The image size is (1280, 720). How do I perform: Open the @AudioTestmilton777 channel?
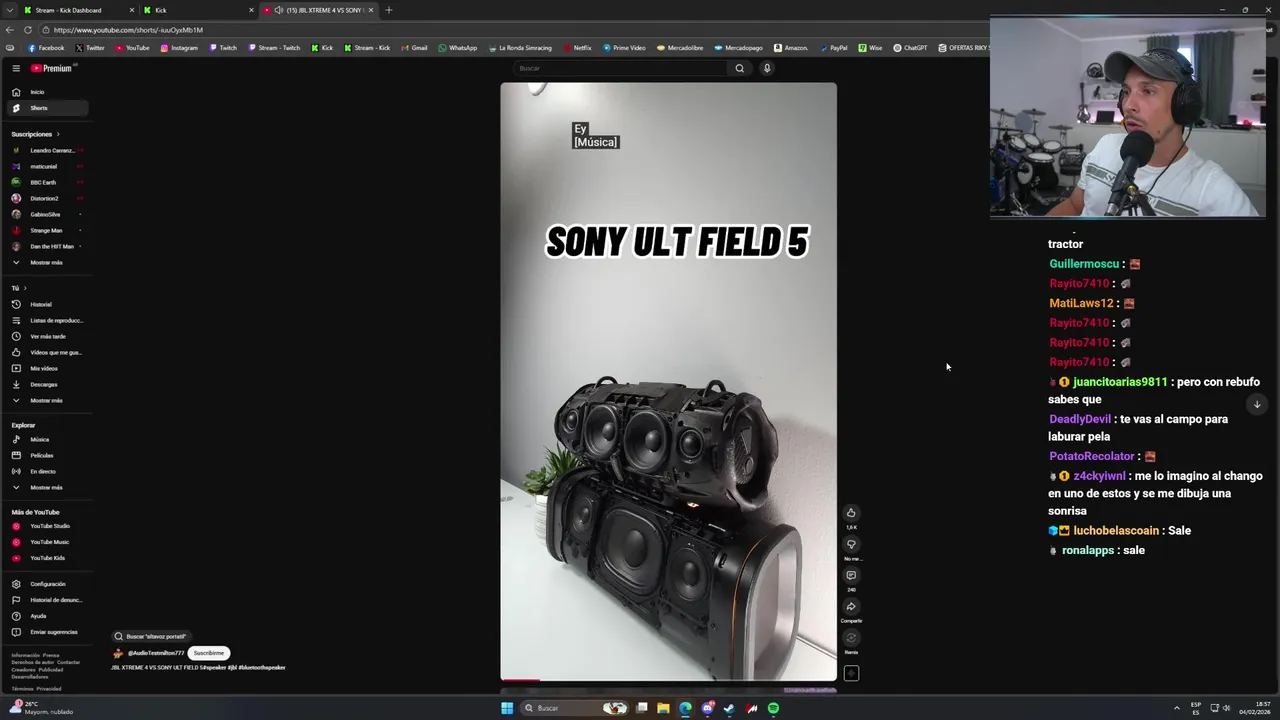click(x=155, y=653)
